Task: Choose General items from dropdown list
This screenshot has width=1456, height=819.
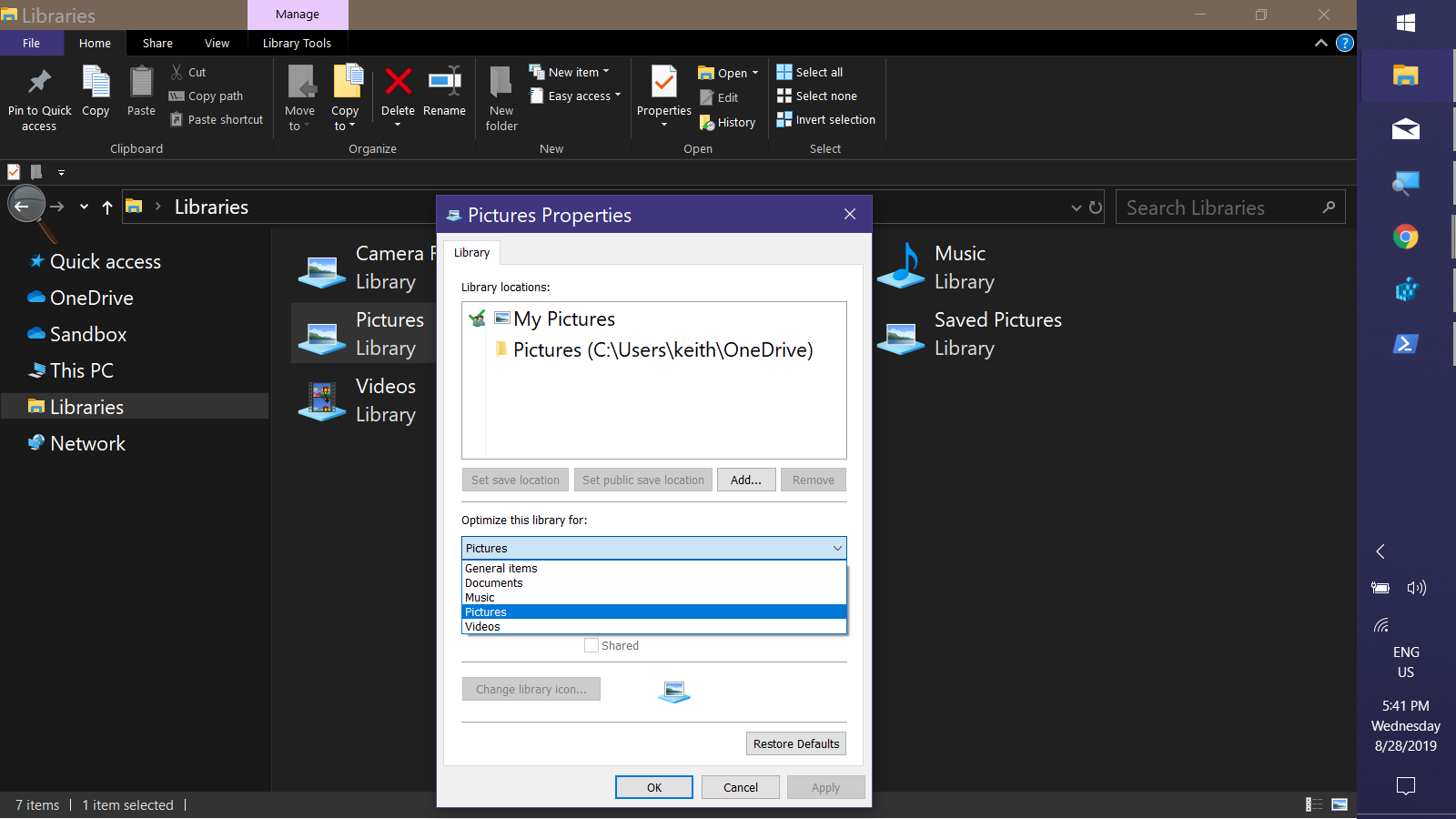Action: (x=654, y=569)
